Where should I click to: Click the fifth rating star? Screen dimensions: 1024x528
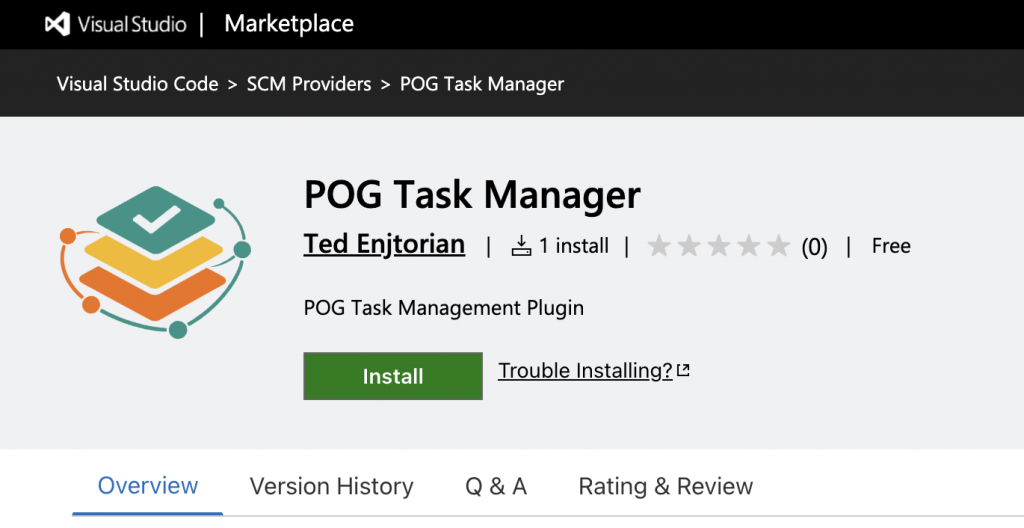[x=778, y=246]
